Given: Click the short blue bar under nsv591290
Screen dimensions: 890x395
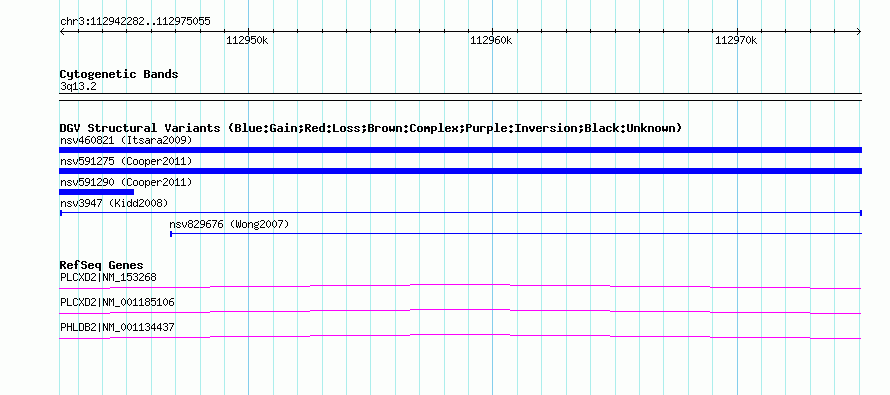Looking at the screenshot, I should click(96, 192).
